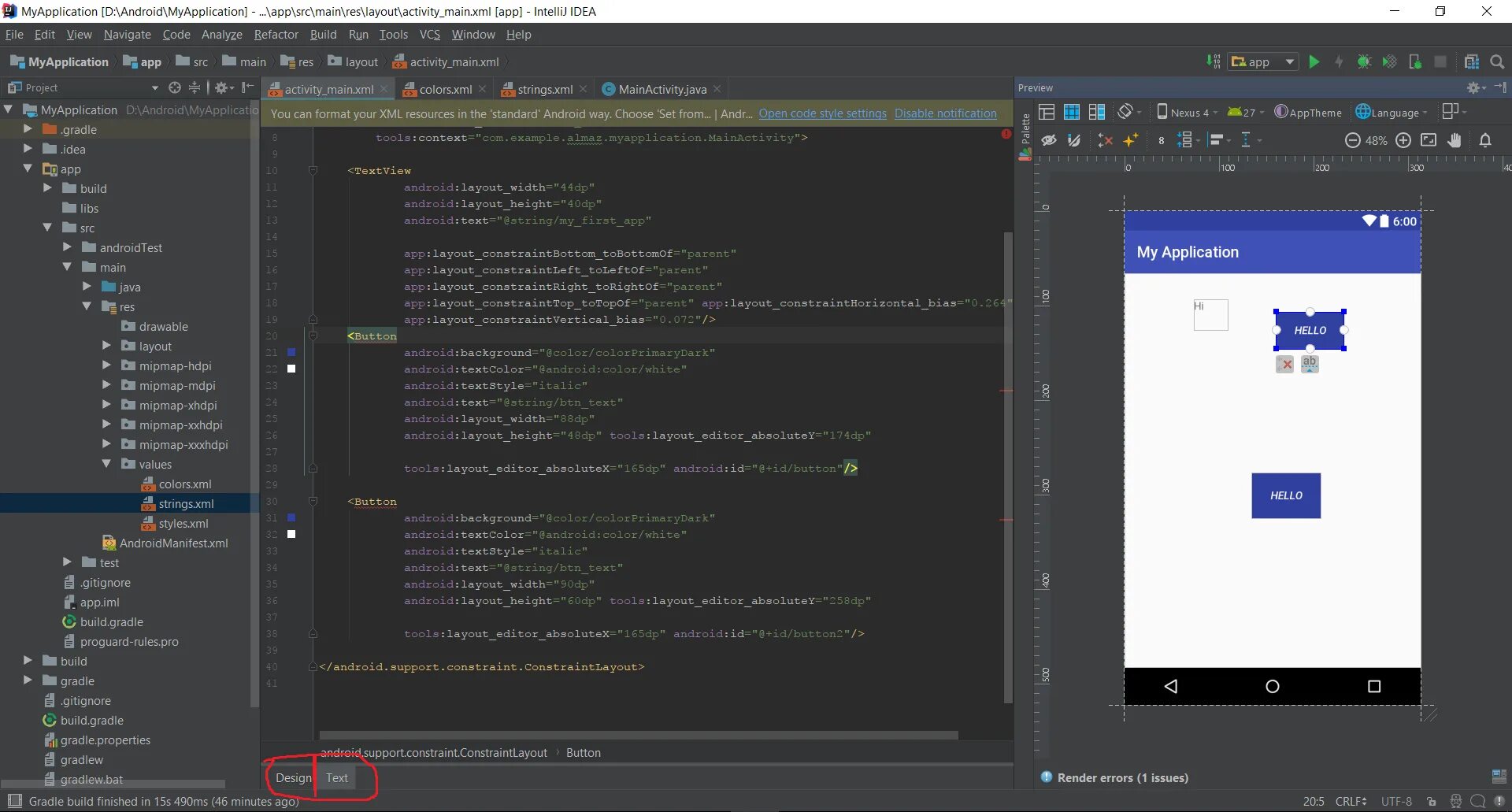The width and height of the screenshot is (1512, 812).
Task: Zoom in on the layout preview
Action: (1403, 140)
